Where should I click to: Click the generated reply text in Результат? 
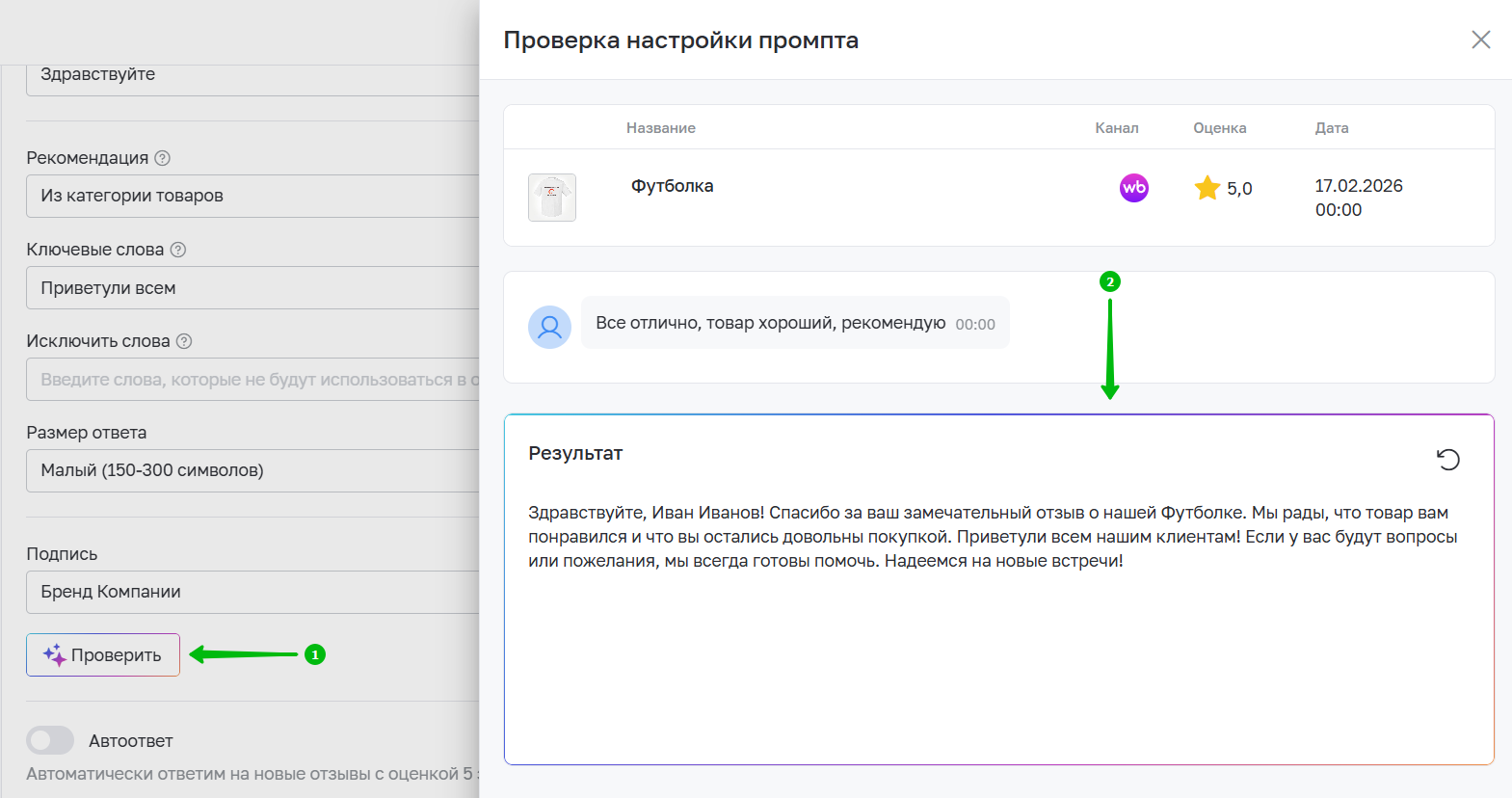click(x=993, y=537)
